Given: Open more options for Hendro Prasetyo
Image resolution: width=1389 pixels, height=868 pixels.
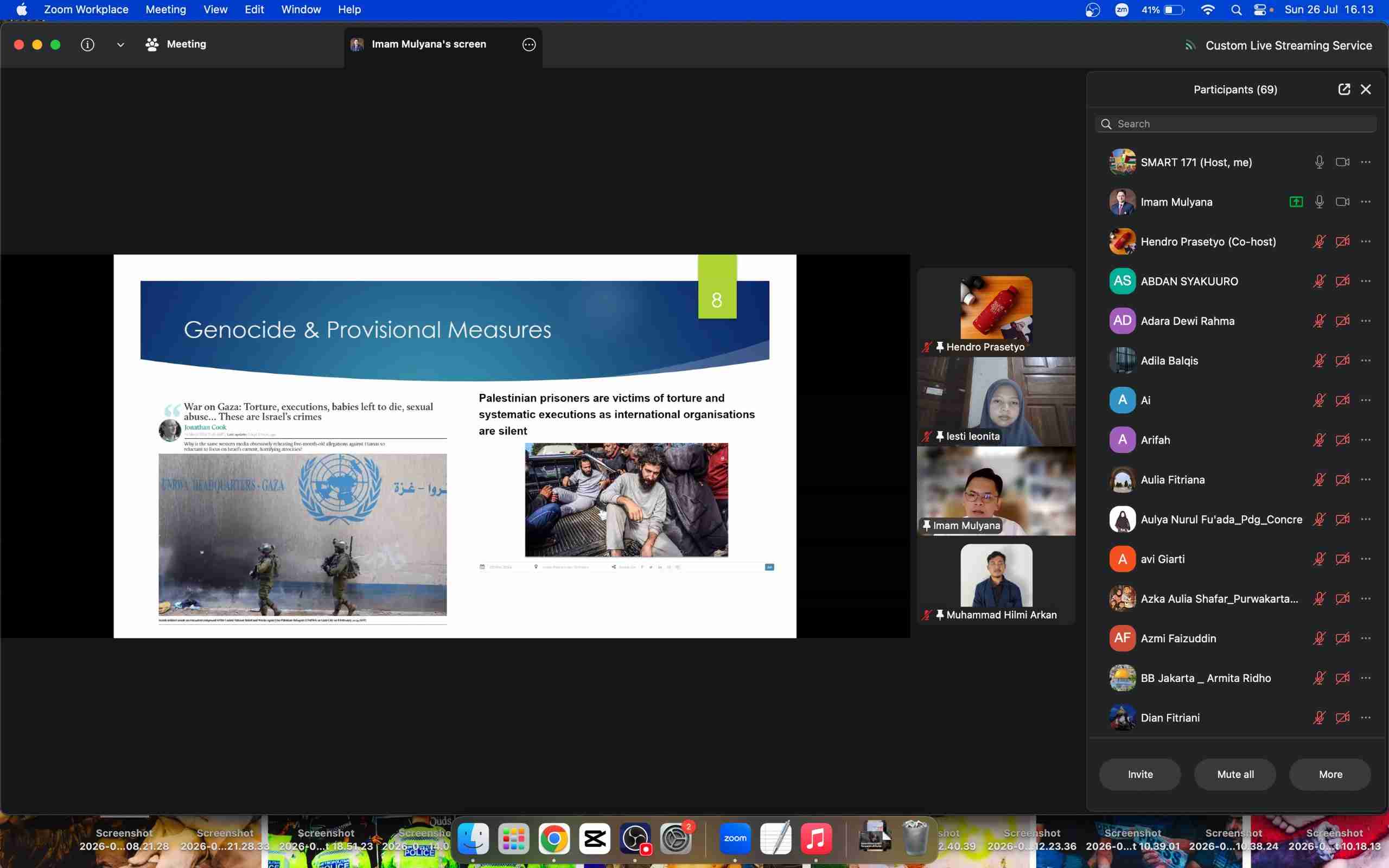Looking at the screenshot, I should (x=1366, y=241).
